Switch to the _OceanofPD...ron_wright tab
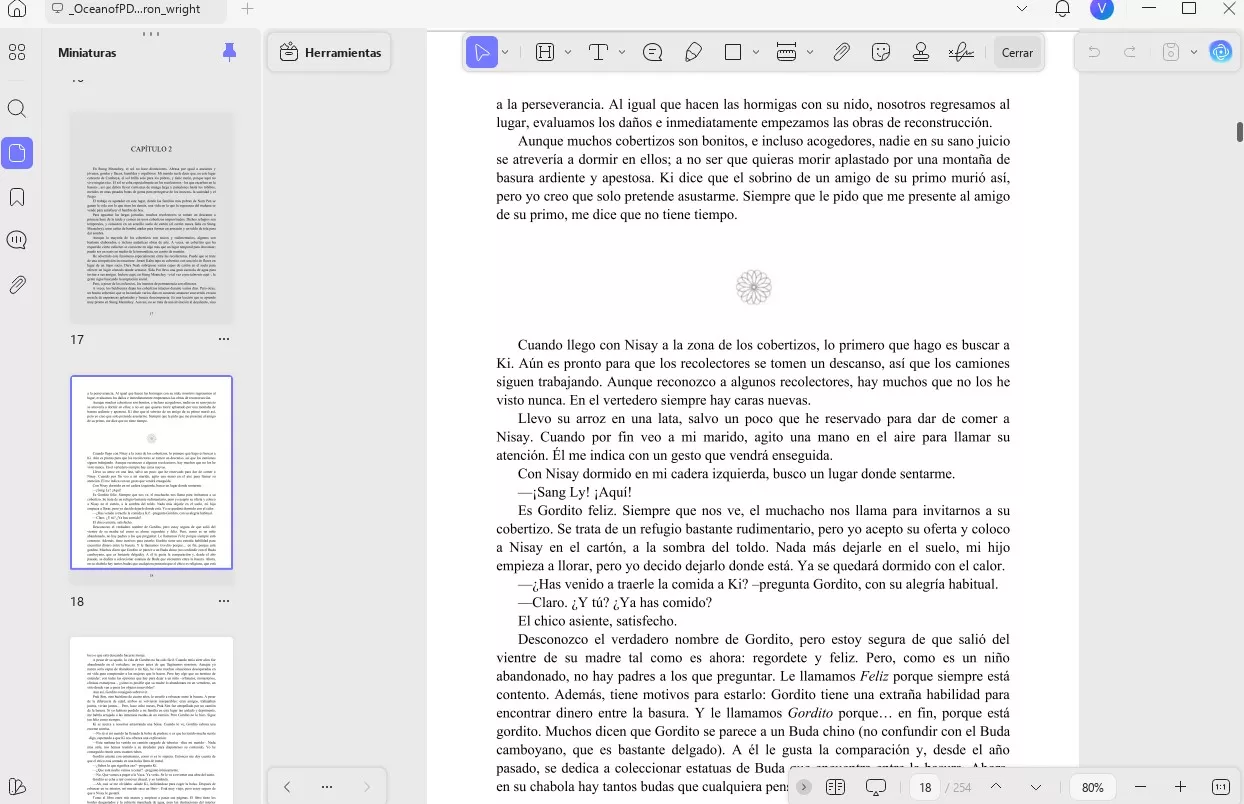 pyautogui.click(x=136, y=9)
